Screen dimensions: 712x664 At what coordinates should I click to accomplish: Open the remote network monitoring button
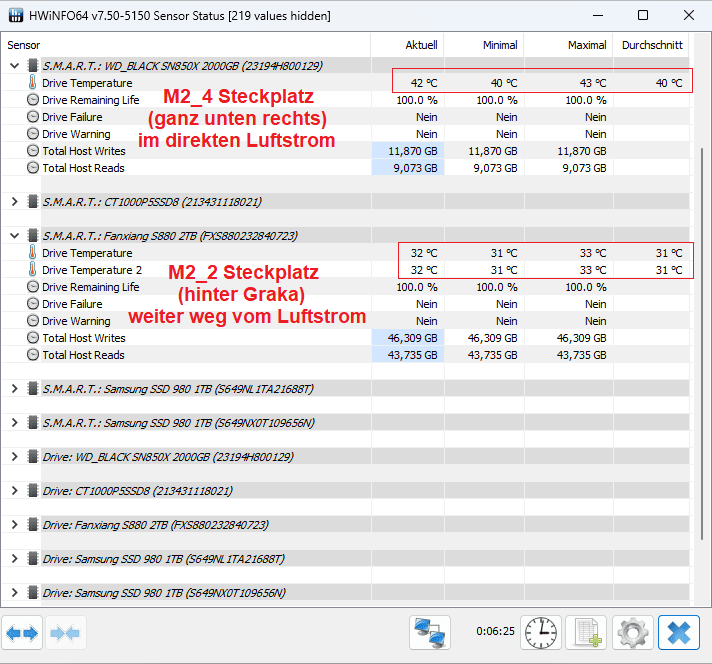pos(430,633)
